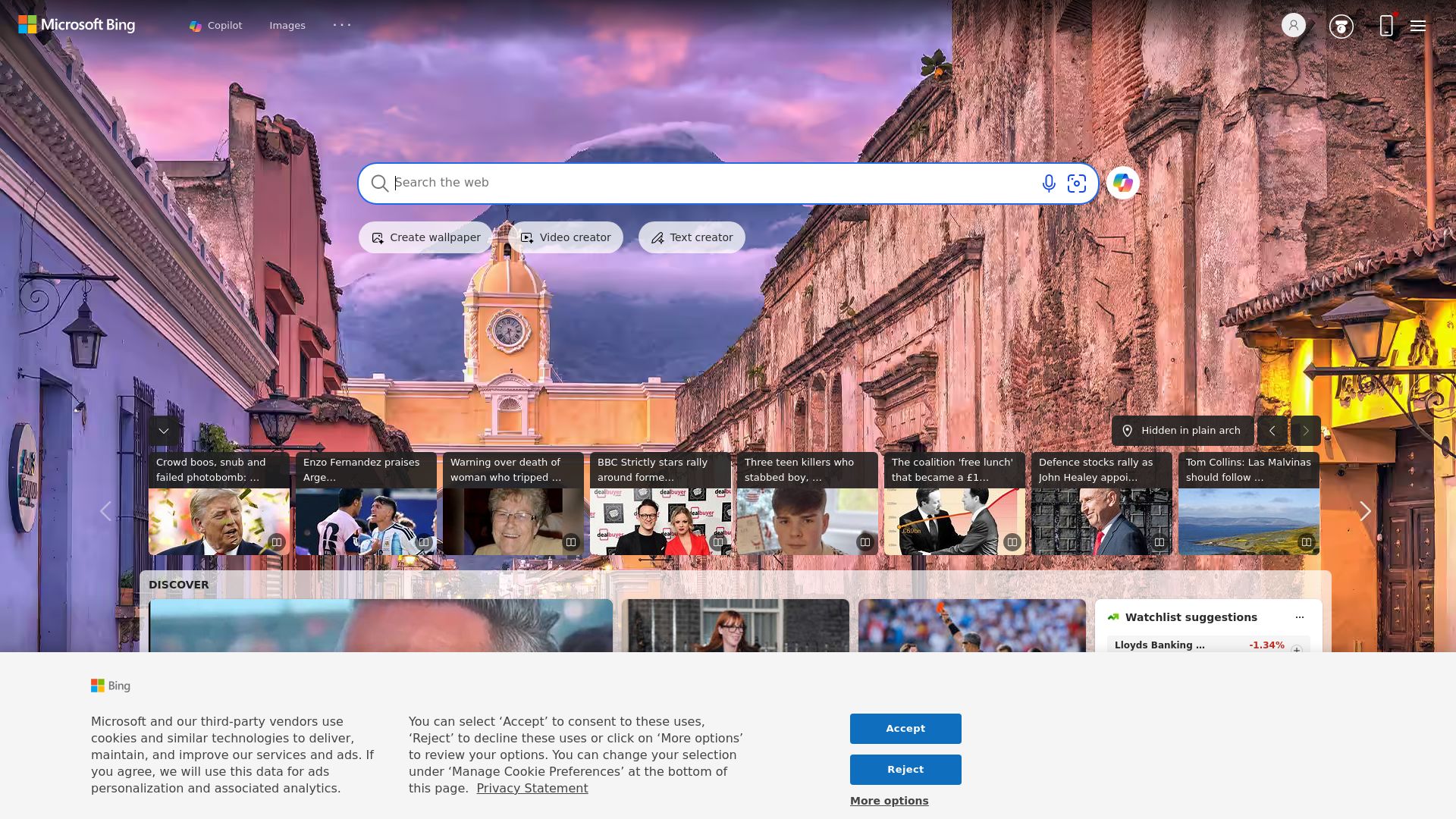The width and height of the screenshot is (1456, 819).
Task: Open Discover story with red-haired woman
Action: coord(736,626)
